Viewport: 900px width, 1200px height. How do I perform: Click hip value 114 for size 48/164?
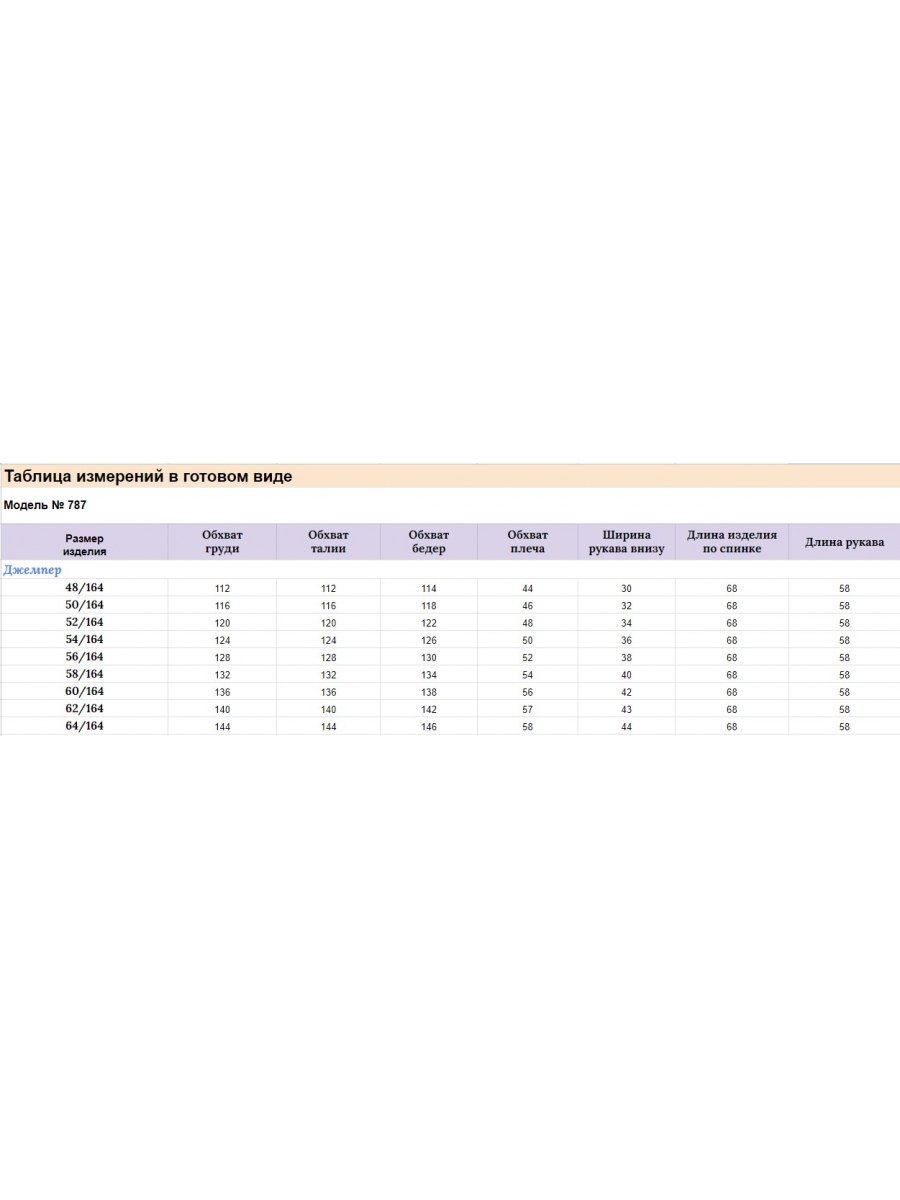tap(429, 589)
